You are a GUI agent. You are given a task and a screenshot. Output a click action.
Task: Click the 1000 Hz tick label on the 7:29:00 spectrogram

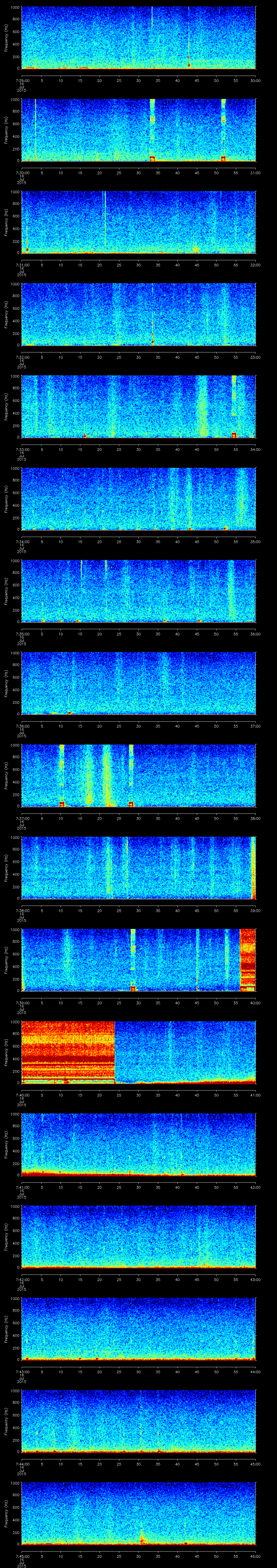click(15, 8)
